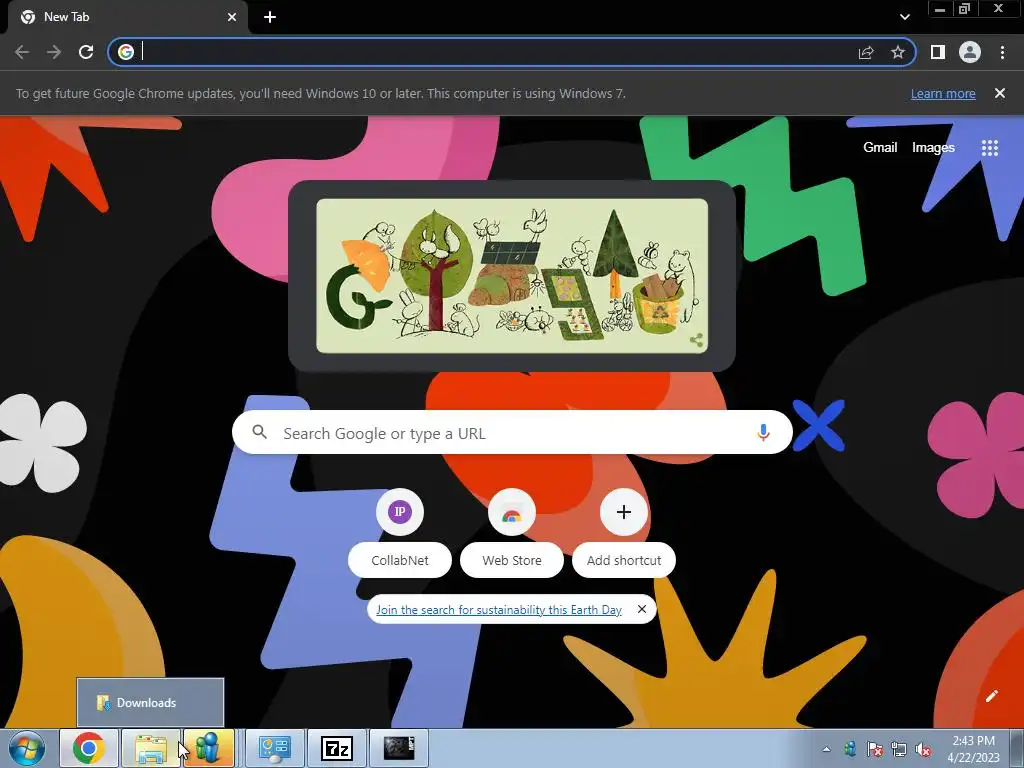This screenshot has width=1024, height=768.
Task: Click Add shortcut button
Action: pyautogui.click(x=624, y=534)
